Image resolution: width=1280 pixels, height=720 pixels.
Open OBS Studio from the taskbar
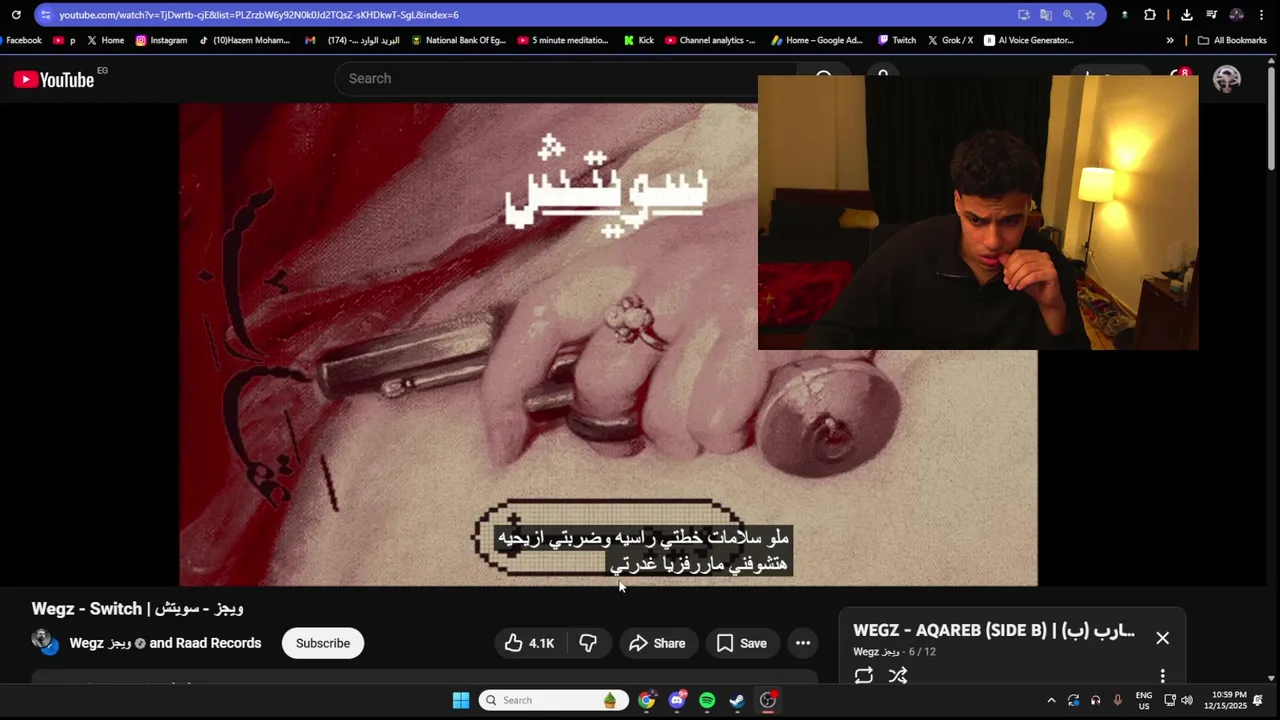tap(768, 700)
